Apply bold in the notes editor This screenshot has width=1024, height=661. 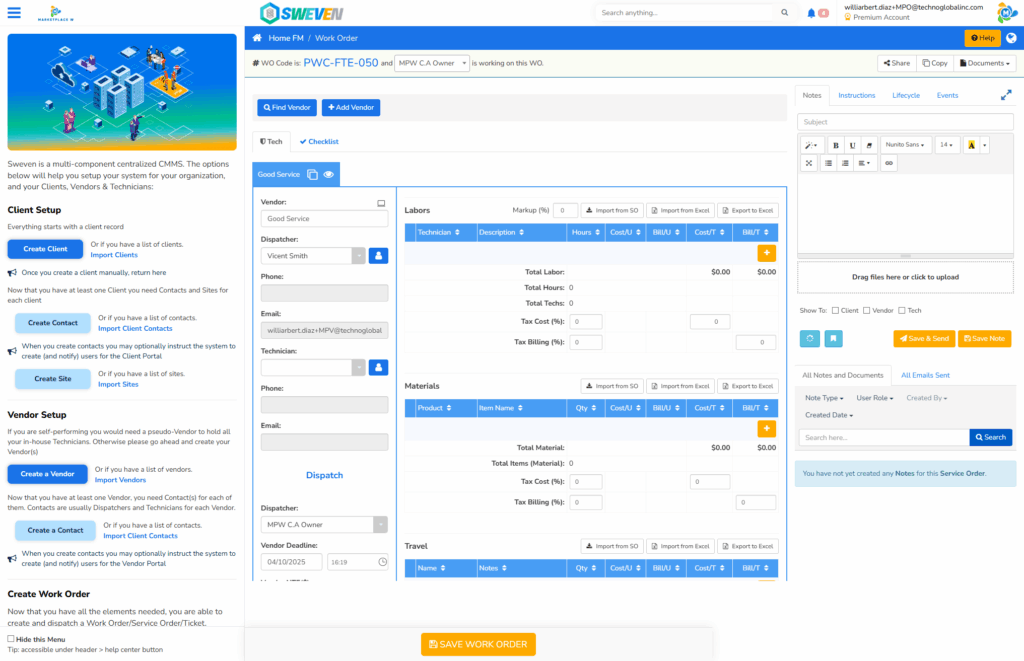point(835,145)
